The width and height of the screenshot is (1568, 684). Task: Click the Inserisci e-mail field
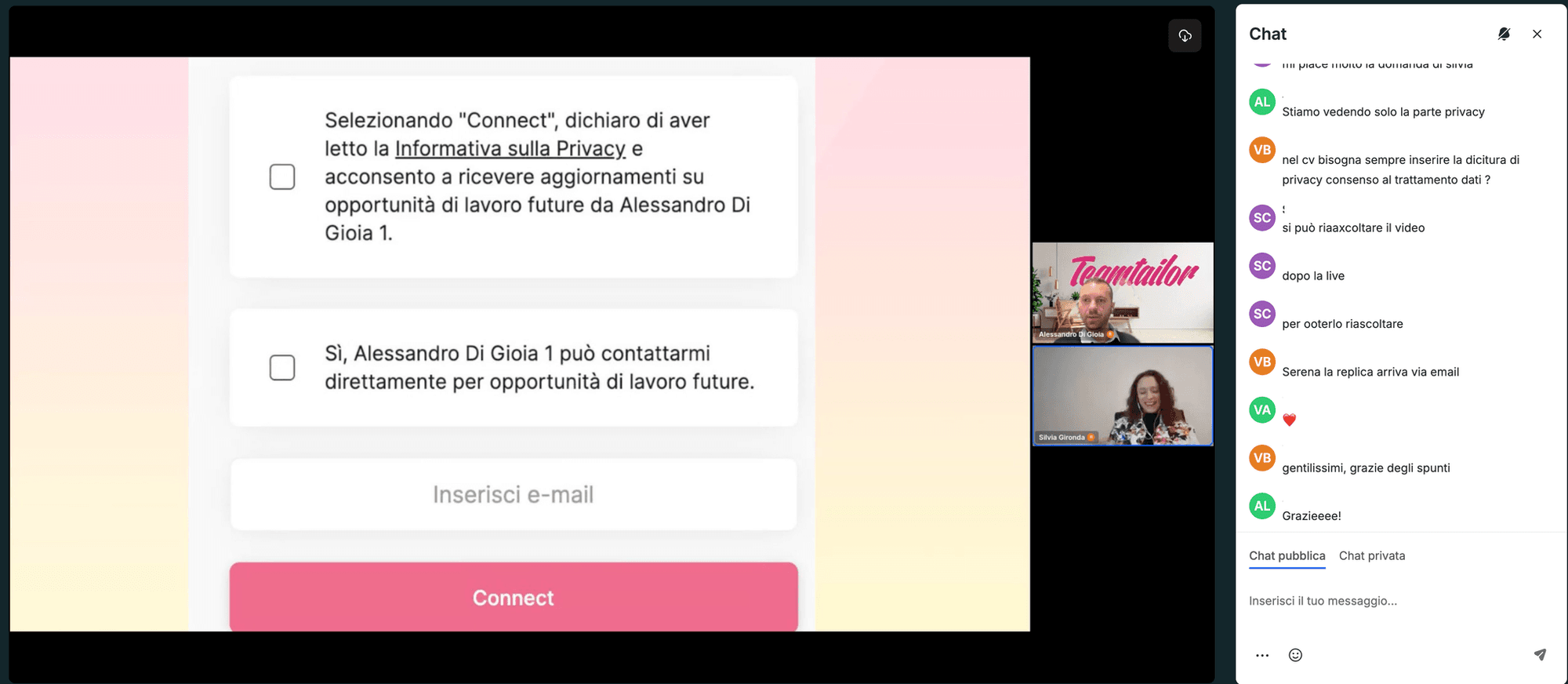(514, 494)
